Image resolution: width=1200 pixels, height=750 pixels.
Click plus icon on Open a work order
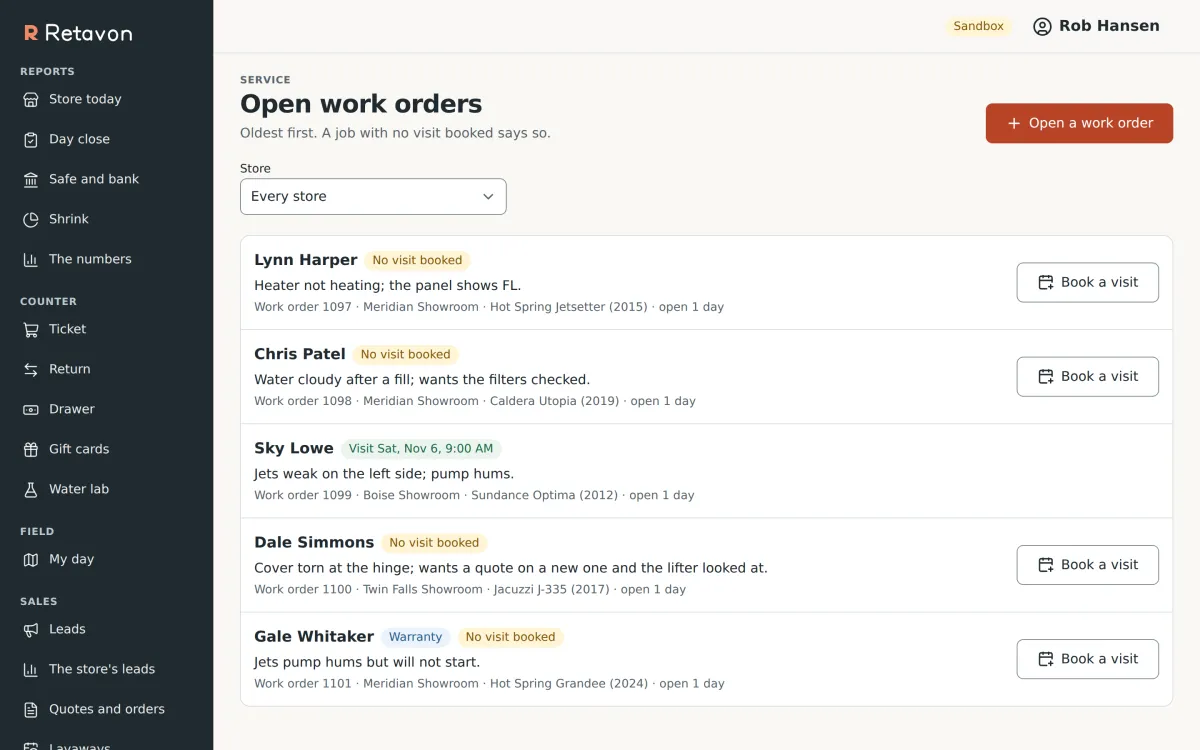click(1014, 123)
